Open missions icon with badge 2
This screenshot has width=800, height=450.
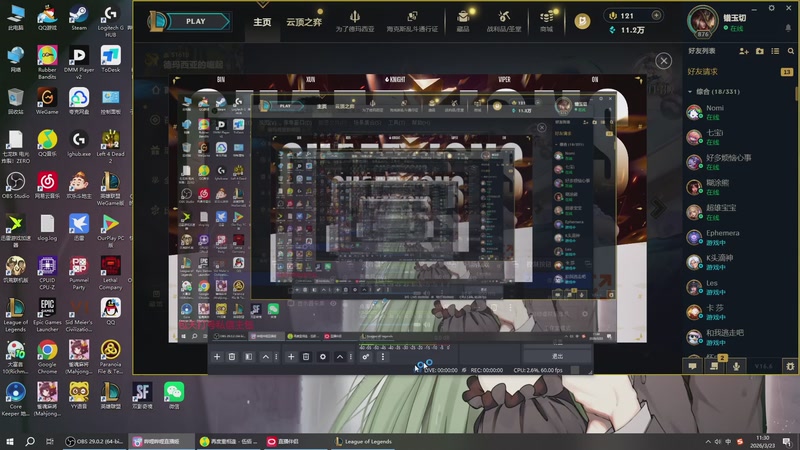point(714,365)
